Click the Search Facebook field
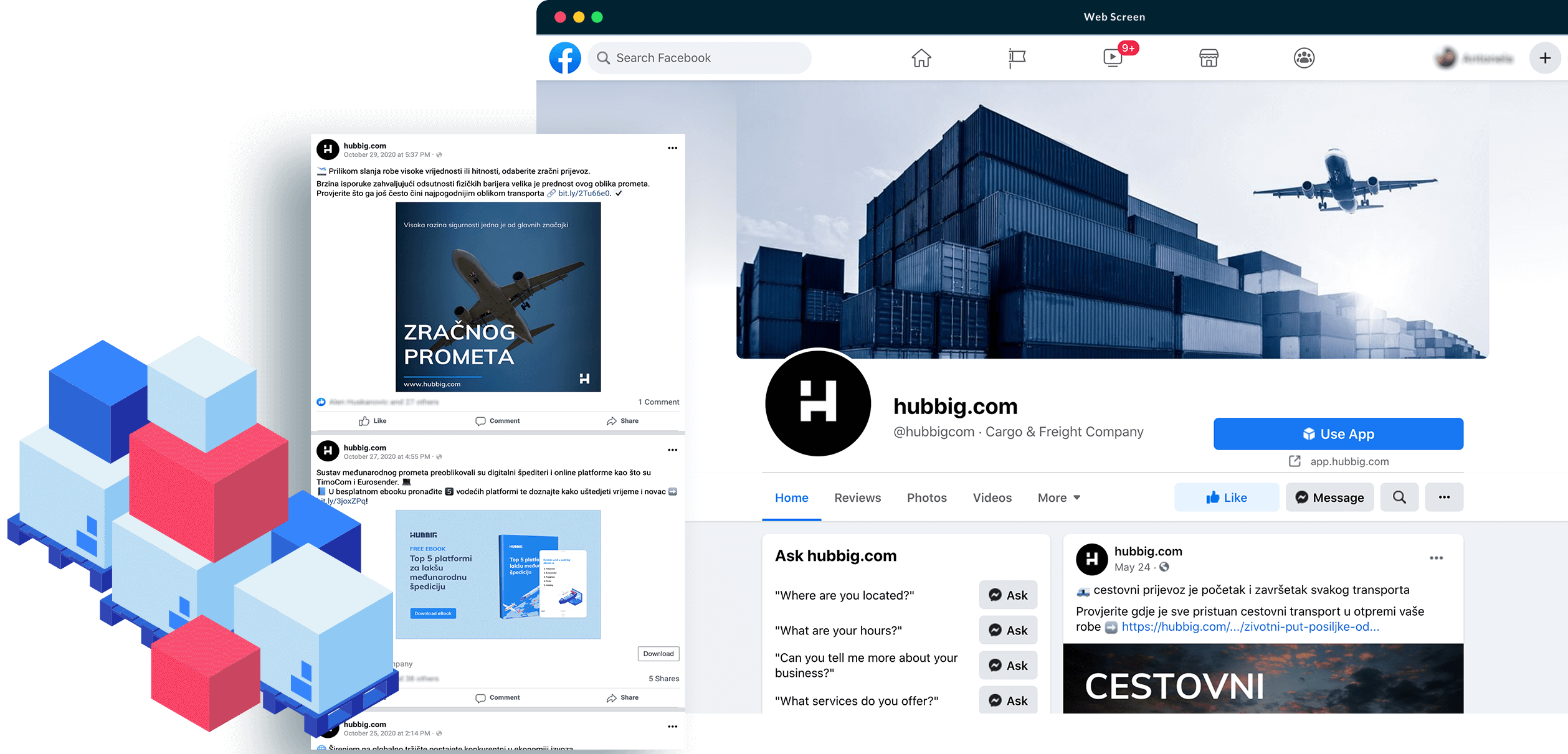The width and height of the screenshot is (1568, 754). 700,58
